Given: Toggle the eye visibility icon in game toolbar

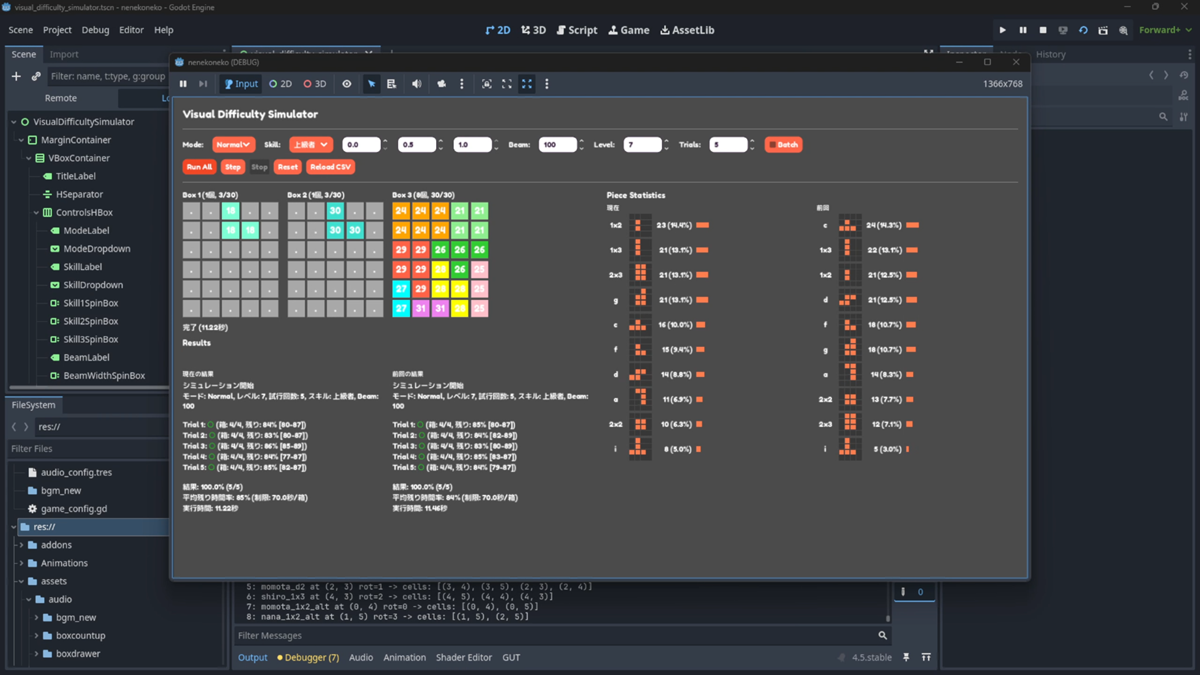Looking at the screenshot, I should tap(347, 84).
